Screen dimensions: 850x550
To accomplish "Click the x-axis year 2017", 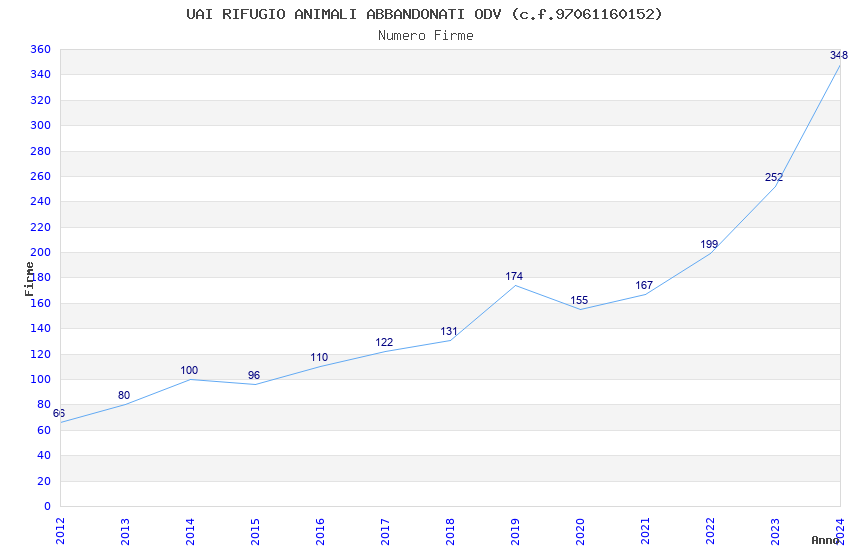I will click(385, 531).
